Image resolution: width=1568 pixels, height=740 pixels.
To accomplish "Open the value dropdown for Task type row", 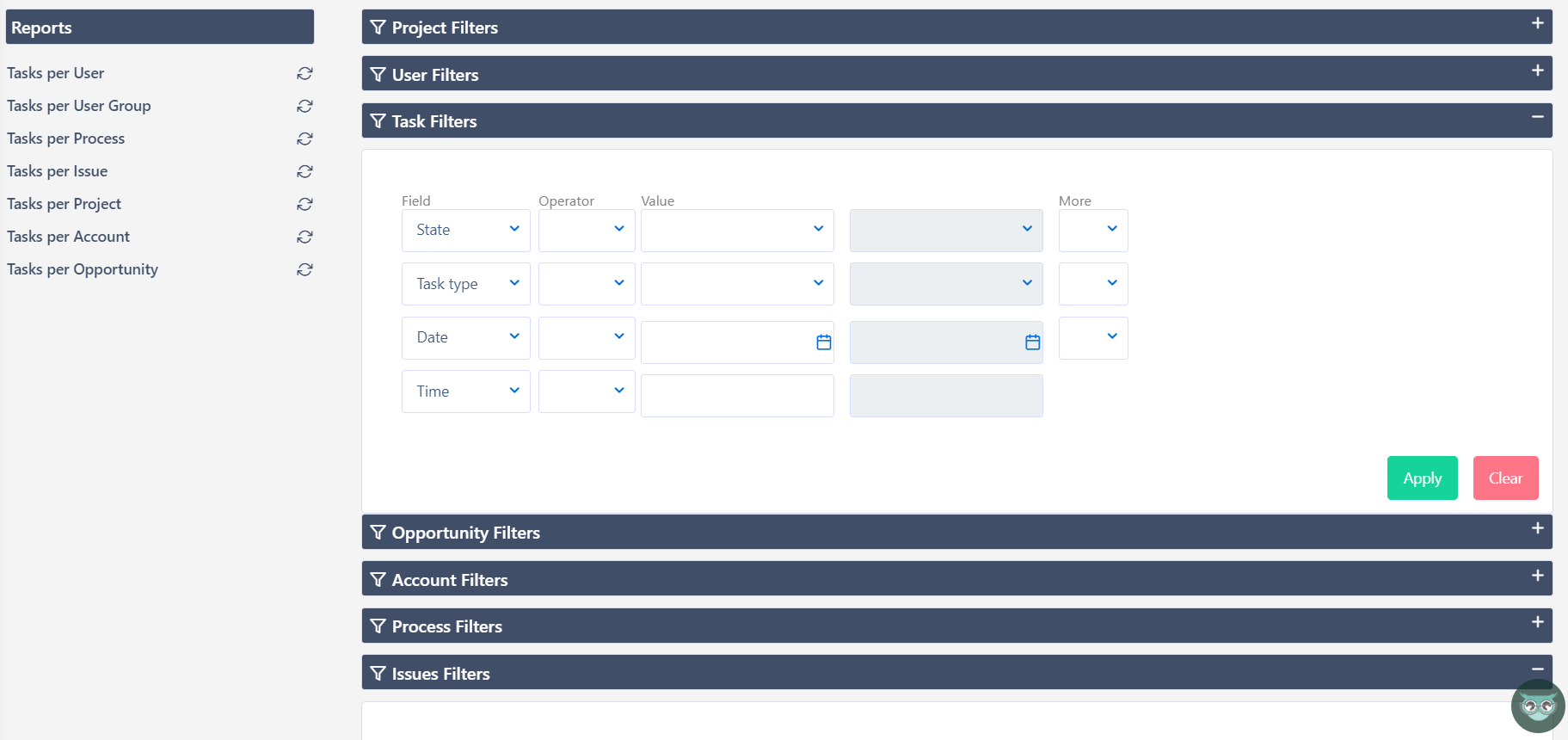I will pos(737,284).
